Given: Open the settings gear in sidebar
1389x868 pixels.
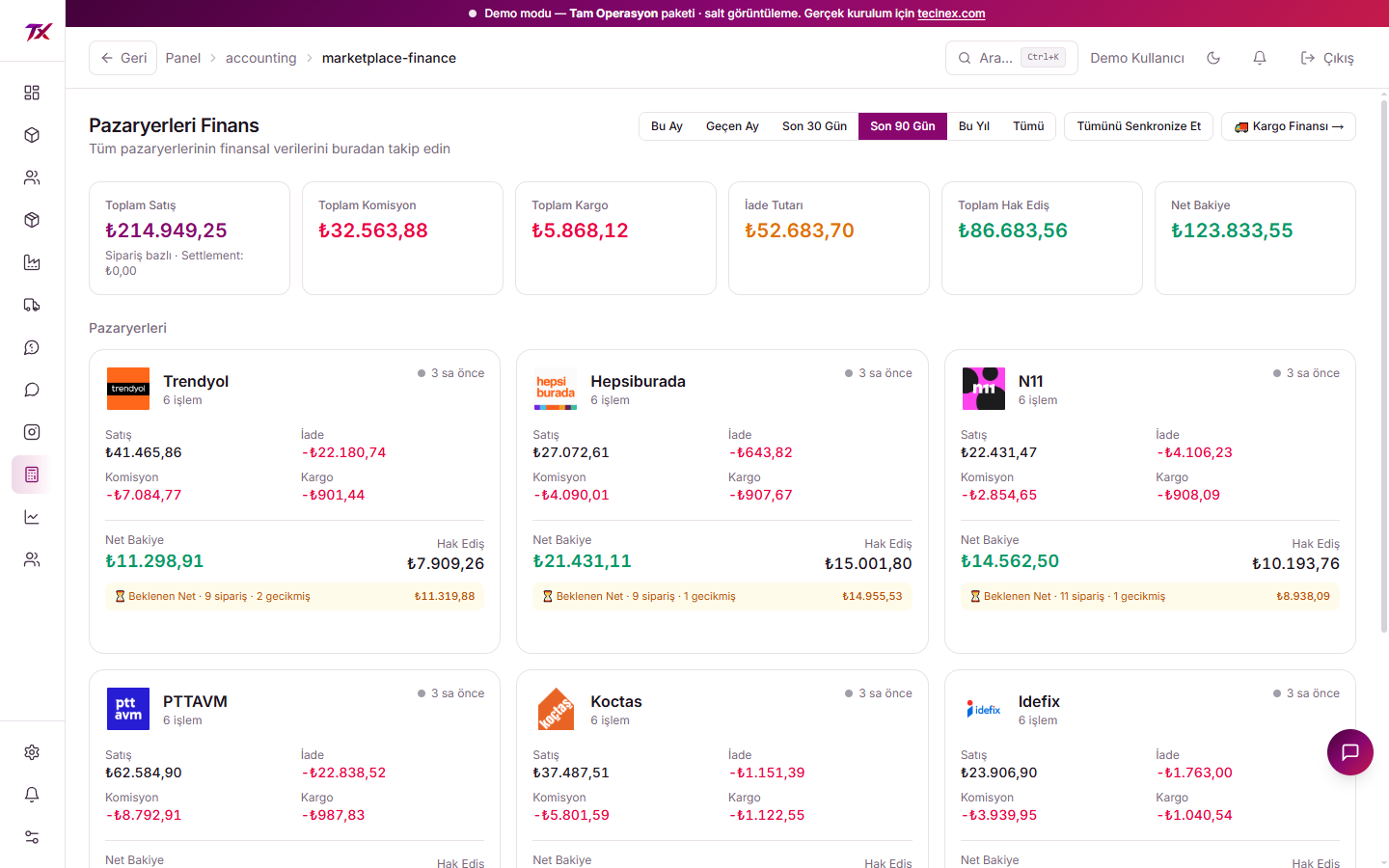Looking at the screenshot, I should pyautogui.click(x=32, y=752).
